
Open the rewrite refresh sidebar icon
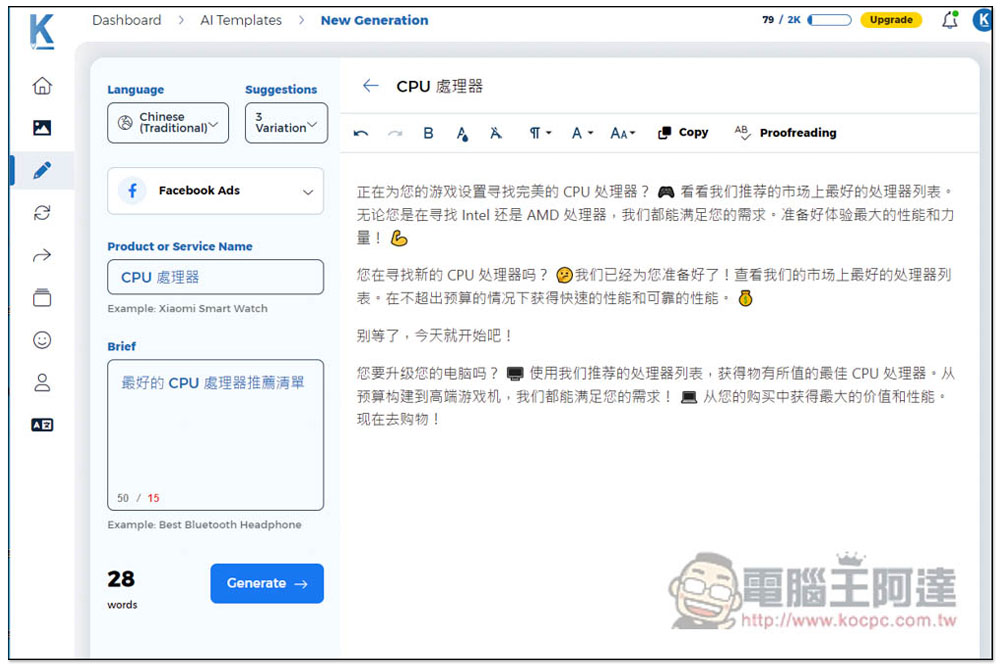point(42,212)
